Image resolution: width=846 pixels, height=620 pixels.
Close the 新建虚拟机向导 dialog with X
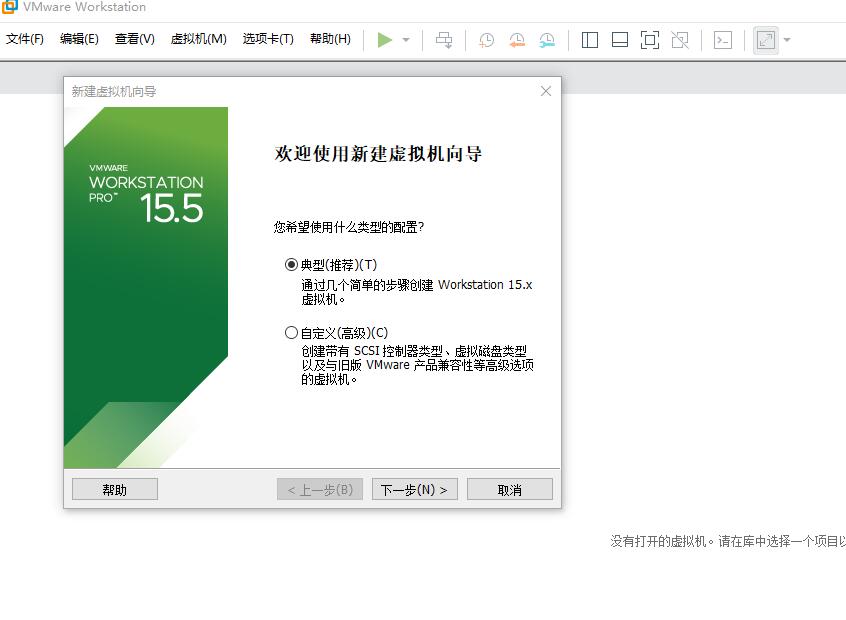pyautogui.click(x=546, y=91)
